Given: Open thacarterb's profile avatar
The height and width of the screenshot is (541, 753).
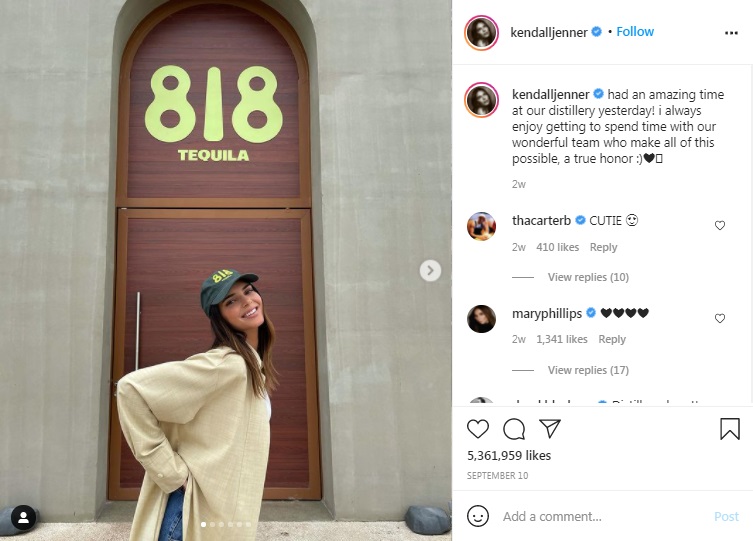Looking at the screenshot, I should pos(481,226).
